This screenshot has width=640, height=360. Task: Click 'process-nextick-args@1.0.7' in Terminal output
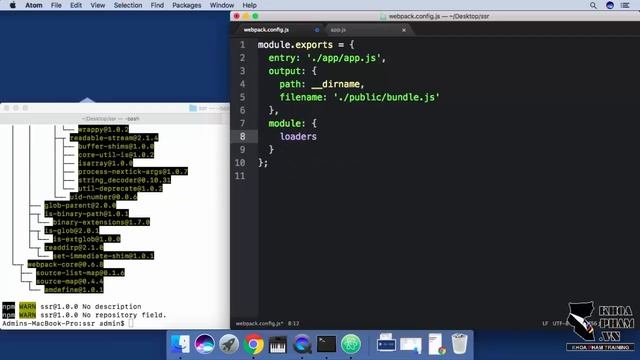pyautogui.click(x=133, y=171)
